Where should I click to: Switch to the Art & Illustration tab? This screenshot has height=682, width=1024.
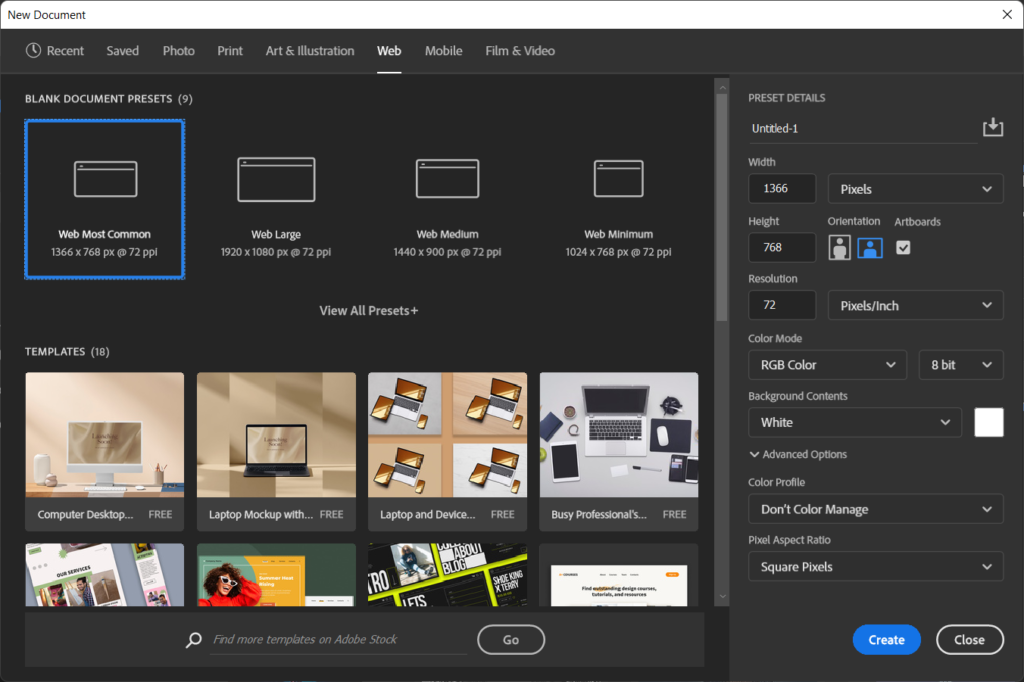coord(310,51)
